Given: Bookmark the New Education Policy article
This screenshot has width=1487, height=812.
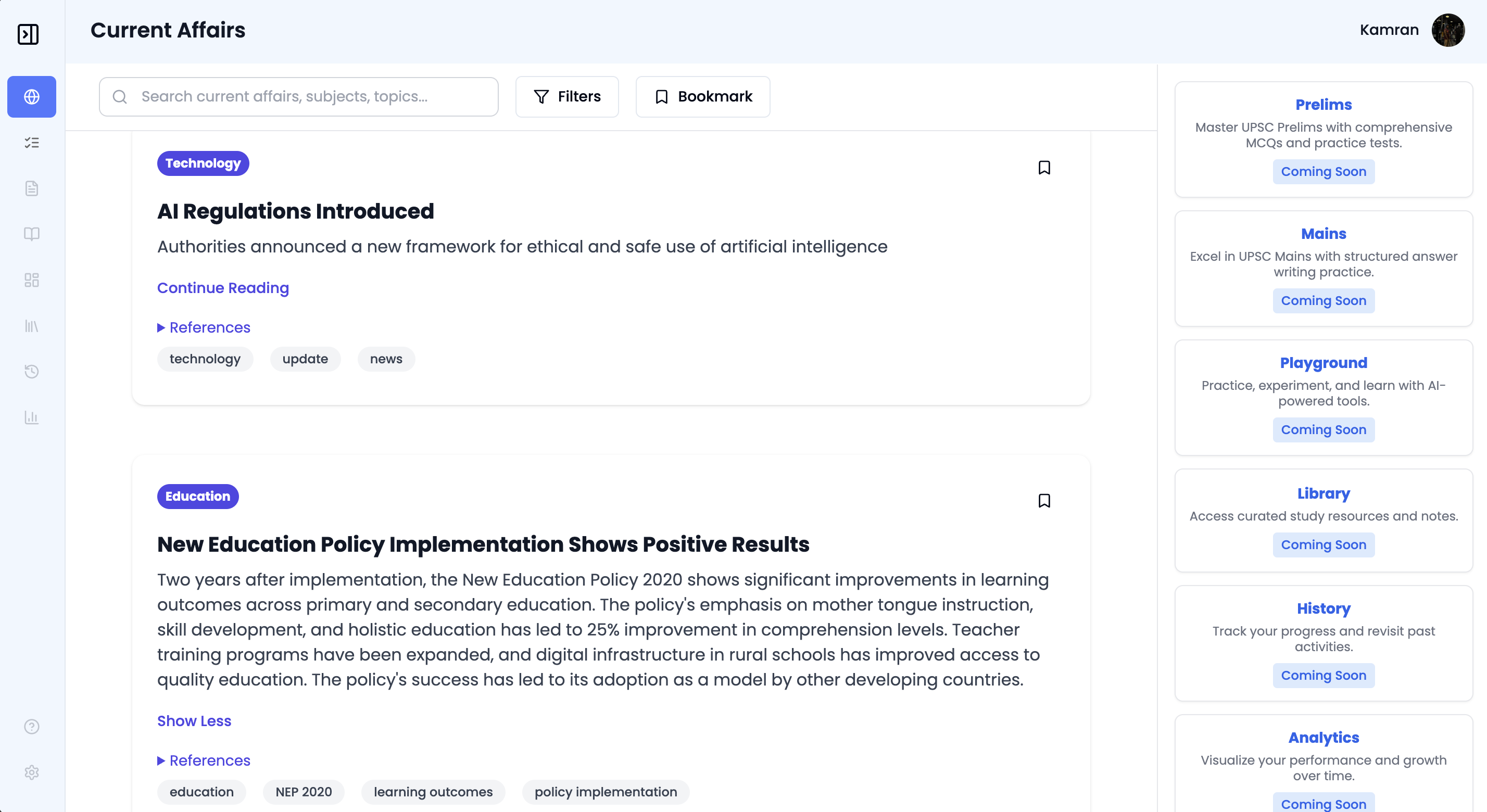Looking at the screenshot, I should point(1044,500).
